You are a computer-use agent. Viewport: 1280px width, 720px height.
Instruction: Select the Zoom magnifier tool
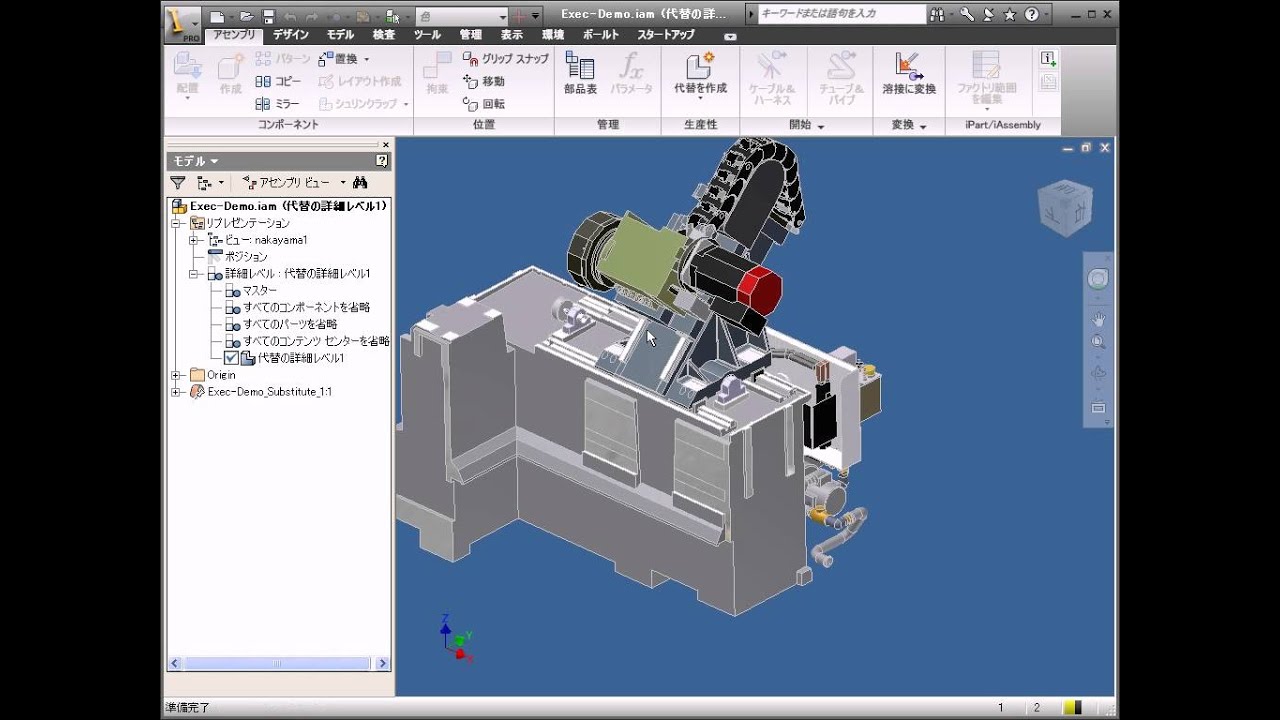(x=1098, y=342)
